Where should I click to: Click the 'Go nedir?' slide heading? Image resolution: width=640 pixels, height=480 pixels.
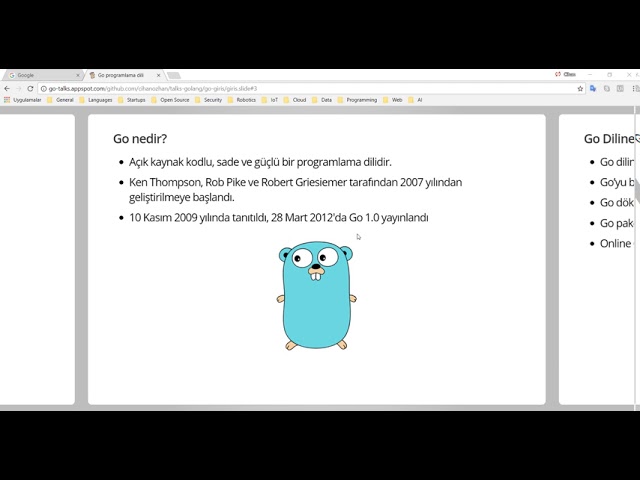[x=140, y=139]
